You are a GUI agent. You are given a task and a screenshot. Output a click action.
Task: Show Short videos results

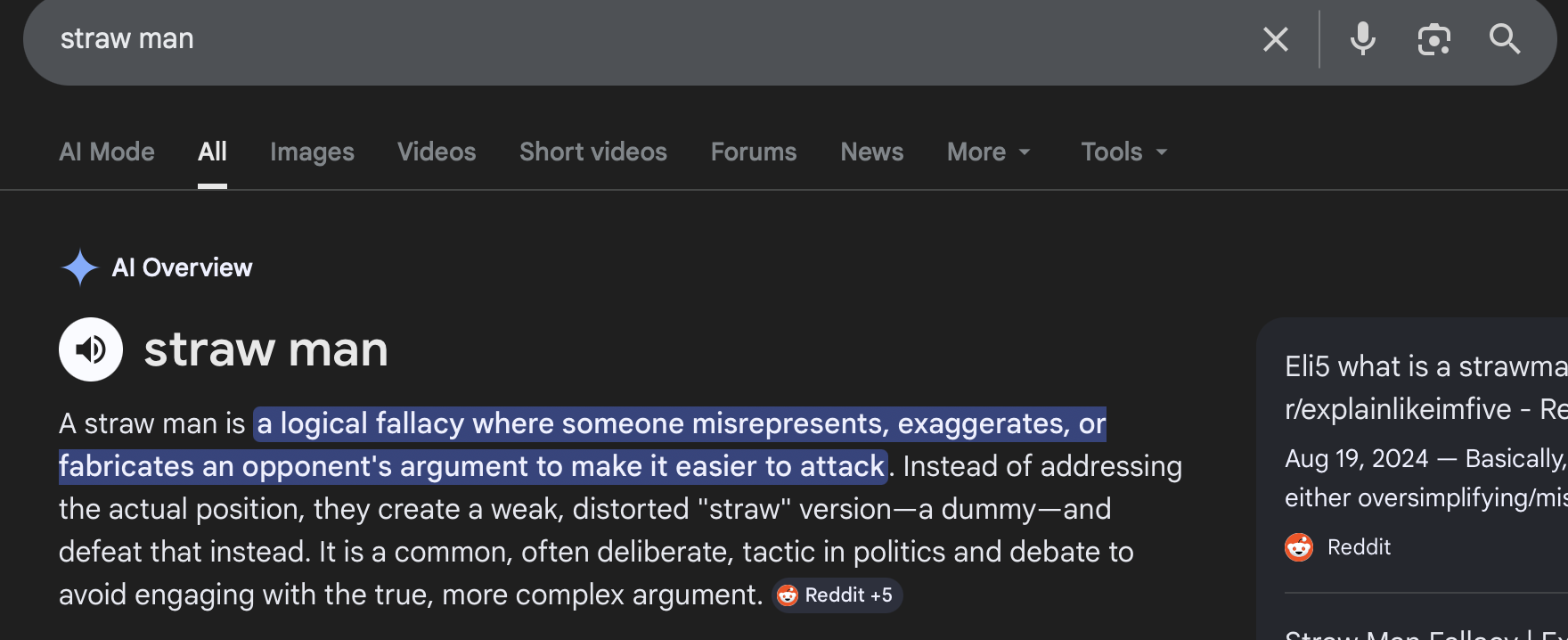(592, 152)
